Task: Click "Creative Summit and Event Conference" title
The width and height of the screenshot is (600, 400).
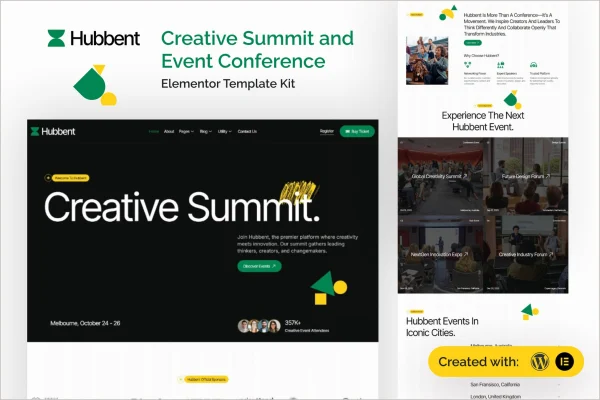Action: pos(257,49)
